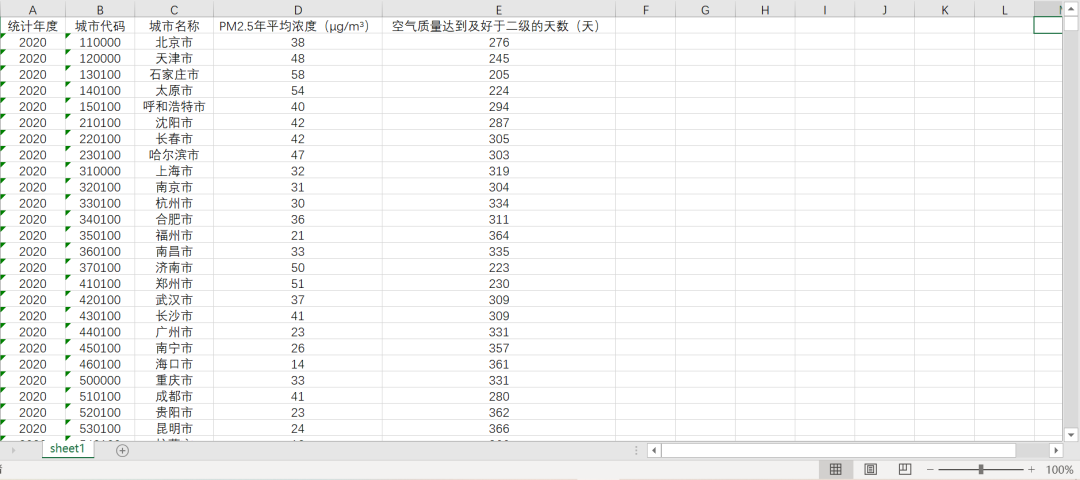Select column K header
This screenshot has height=480, width=1080.
[945, 10]
